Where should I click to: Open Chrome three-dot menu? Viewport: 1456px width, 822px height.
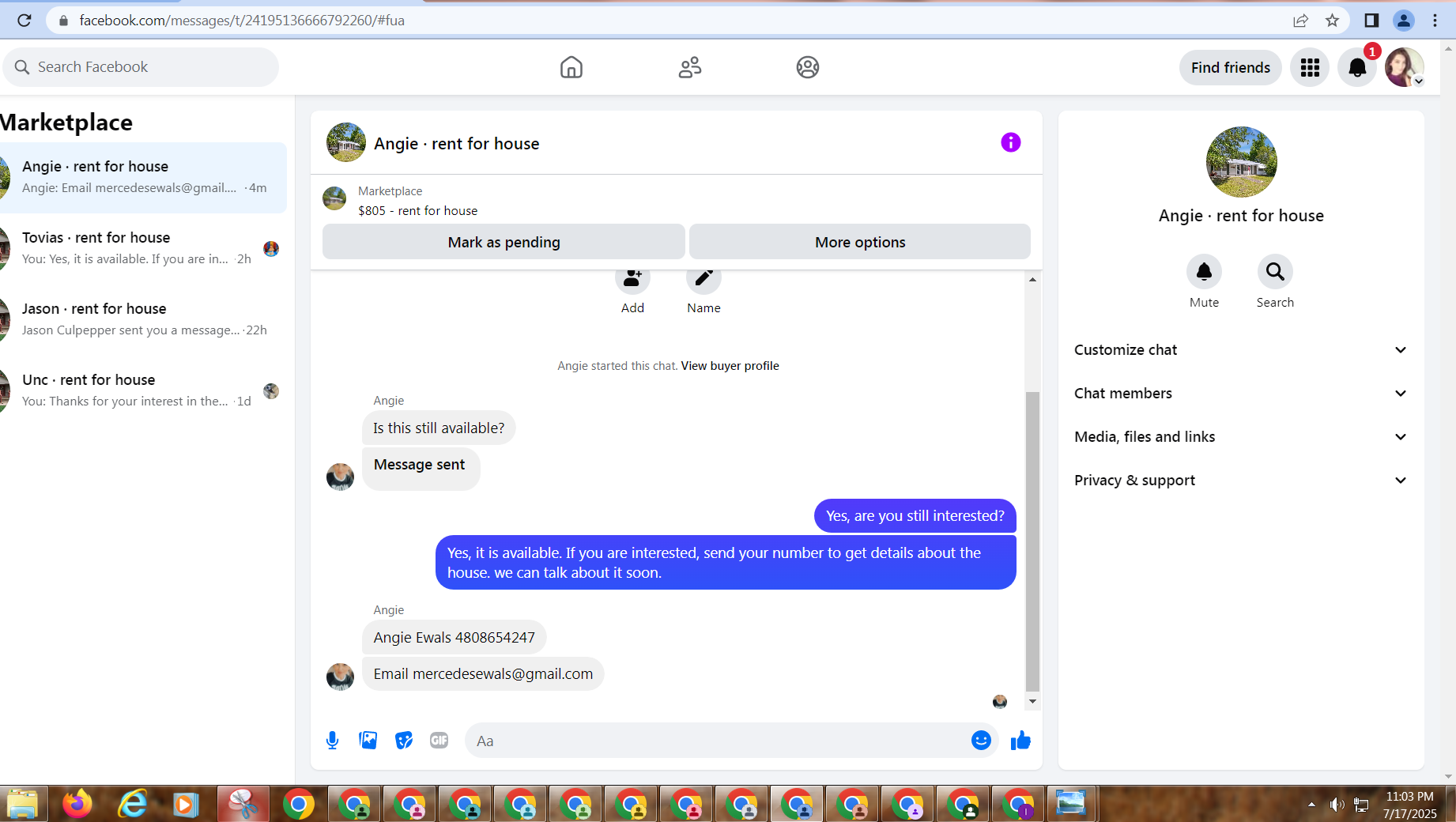point(1435,21)
